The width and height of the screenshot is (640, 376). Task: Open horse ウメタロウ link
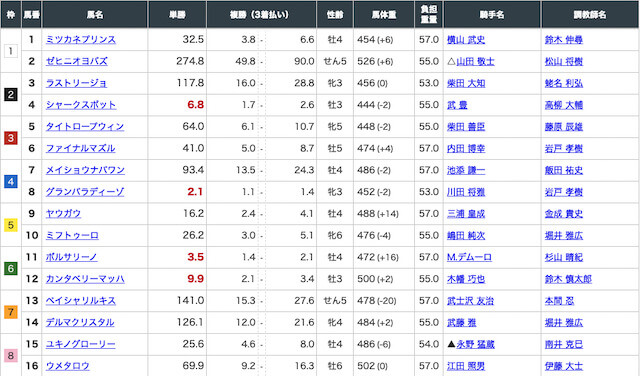tap(67, 366)
